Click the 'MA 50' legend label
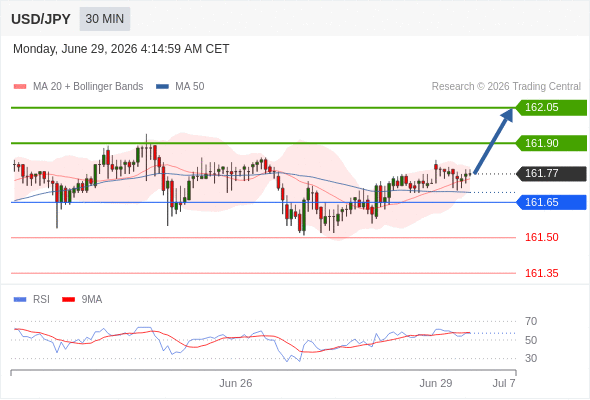Screen dimensions: 590x400 coord(190,87)
